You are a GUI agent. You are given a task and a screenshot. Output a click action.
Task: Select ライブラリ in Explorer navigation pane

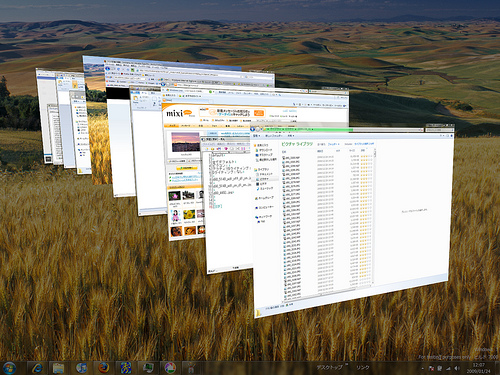pyautogui.click(x=262, y=169)
